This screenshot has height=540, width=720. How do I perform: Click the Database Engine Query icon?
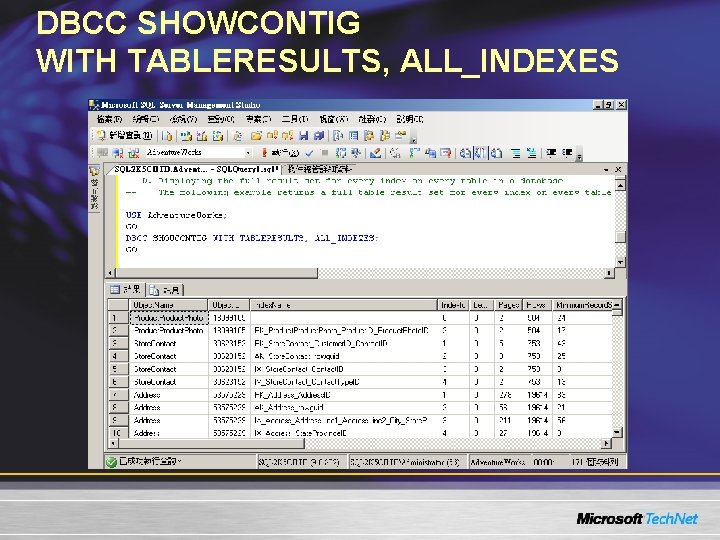coord(167,136)
